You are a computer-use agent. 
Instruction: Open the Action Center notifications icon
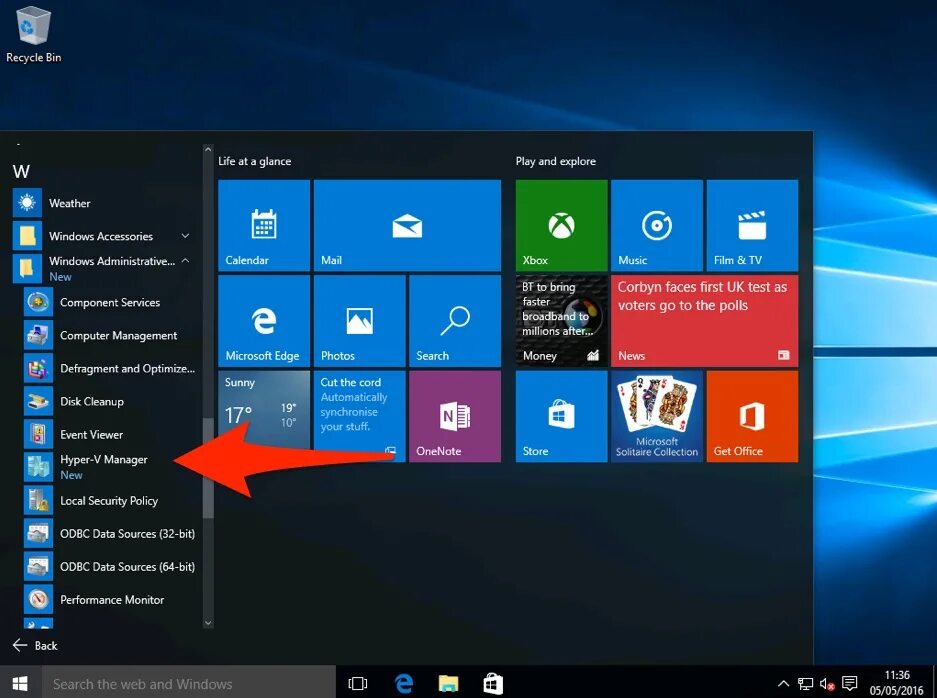[849, 683]
